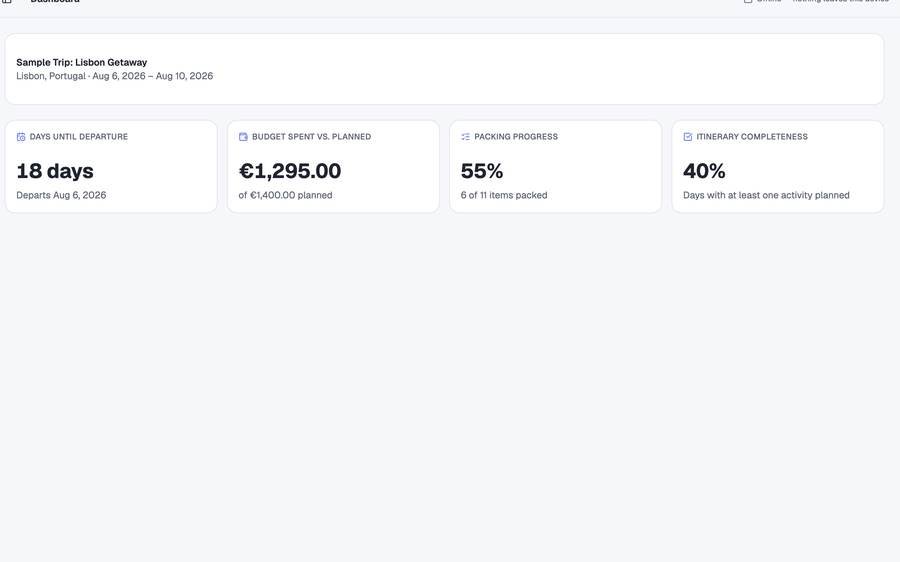
Task: Click the Days Until Departure label
Action: pos(79,137)
